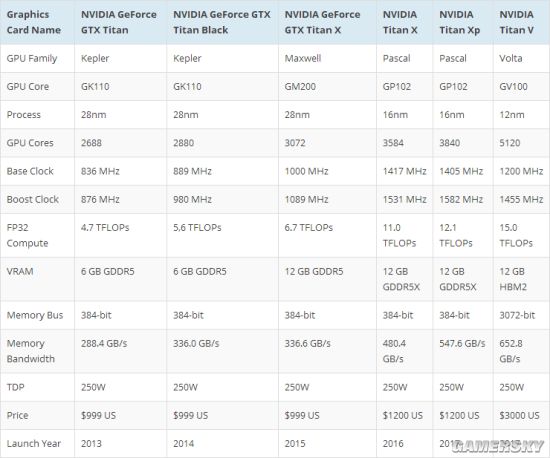
Task: Select the Maxwell cell in GPU Family row
Action: pos(303,58)
